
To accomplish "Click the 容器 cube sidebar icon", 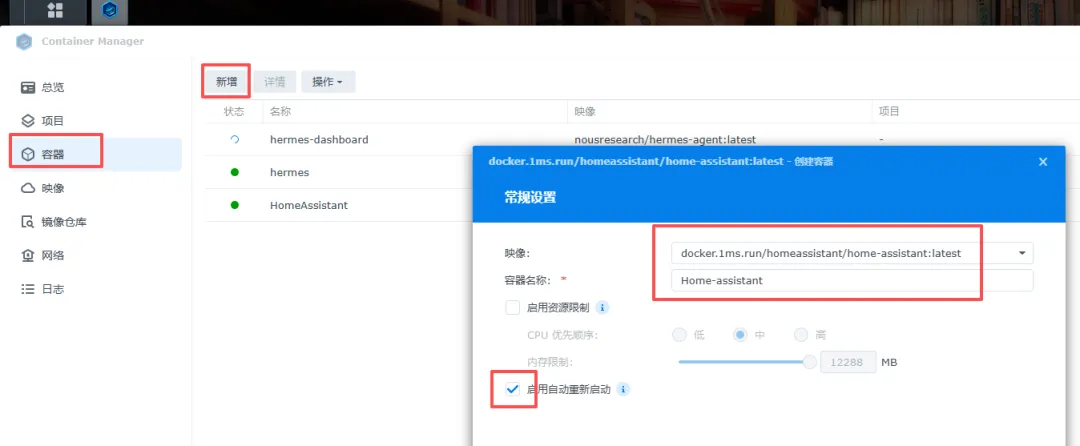I will (28, 154).
